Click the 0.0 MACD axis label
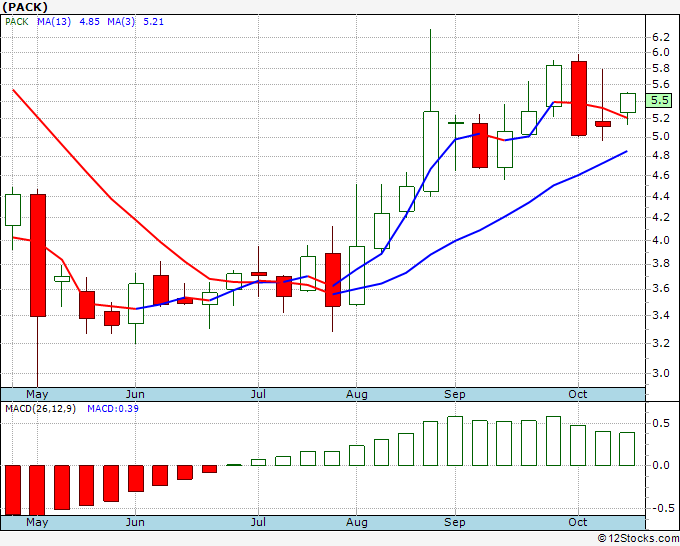The width and height of the screenshot is (680, 546). tap(660, 465)
